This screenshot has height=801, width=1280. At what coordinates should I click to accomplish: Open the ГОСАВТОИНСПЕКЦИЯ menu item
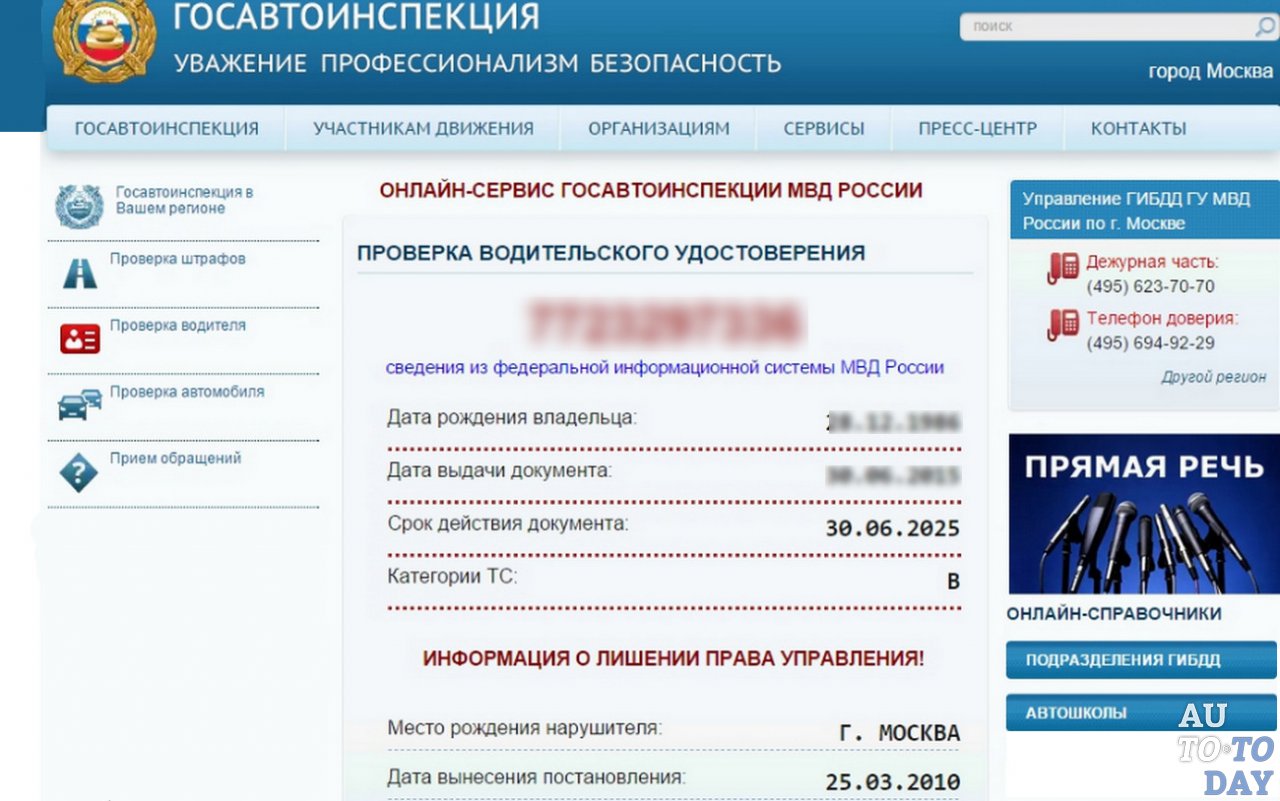point(167,128)
